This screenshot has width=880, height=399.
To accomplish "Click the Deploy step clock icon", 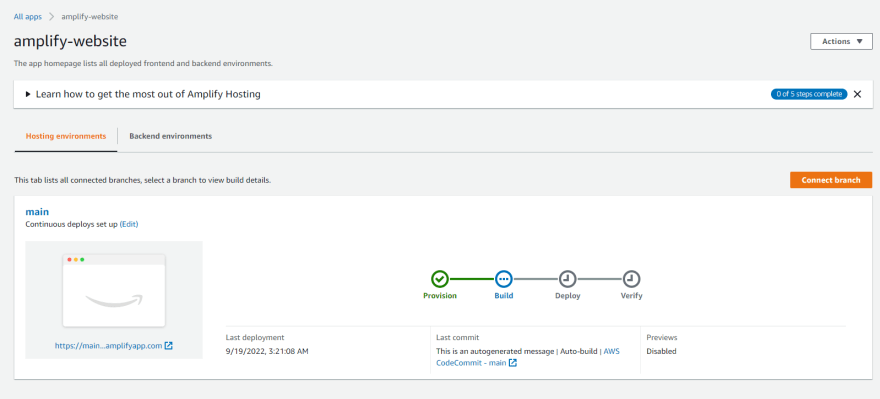I will pyautogui.click(x=567, y=278).
